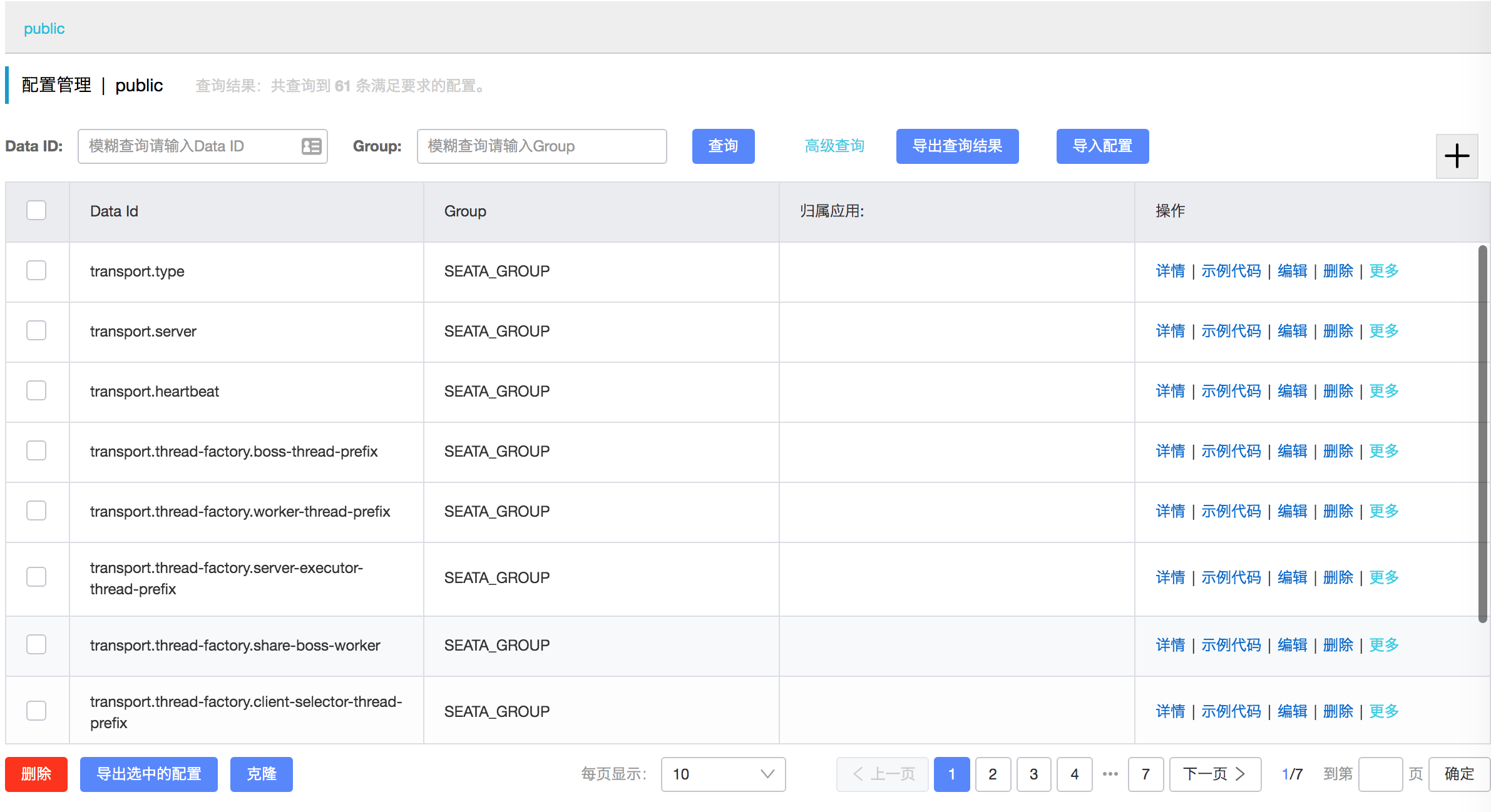Click the card icon inside Data ID field
This screenshot has height=812, width=1491.
pyautogui.click(x=311, y=146)
